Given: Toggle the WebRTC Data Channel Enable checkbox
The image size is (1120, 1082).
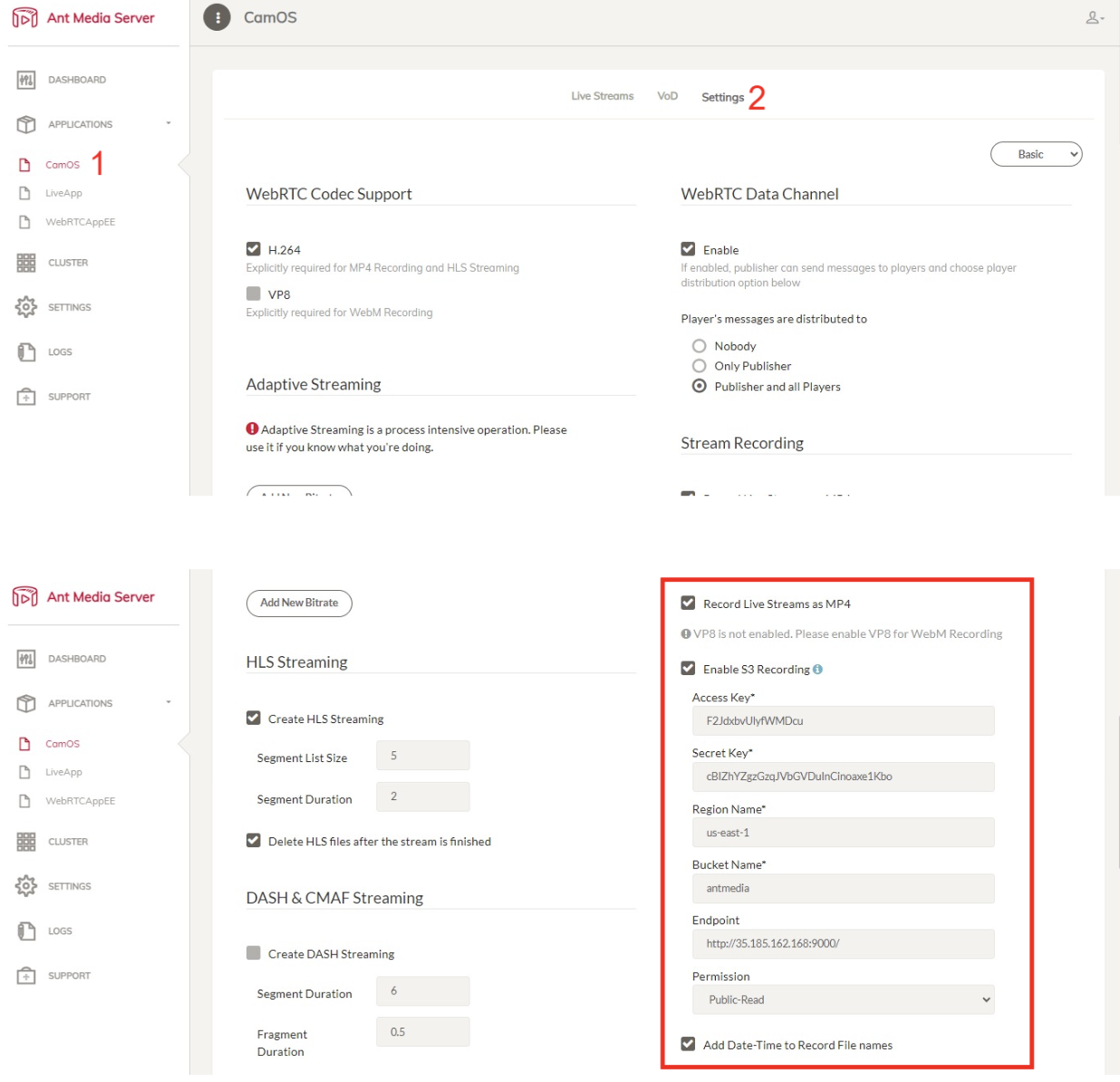Looking at the screenshot, I should (x=689, y=249).
